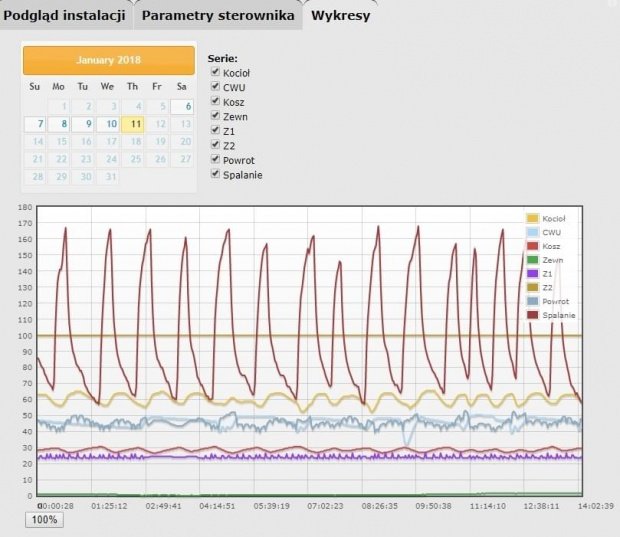620x537 pixels.
Task: Switch to the Podgląd instalacji tab
Action: (x=65, y=15)
